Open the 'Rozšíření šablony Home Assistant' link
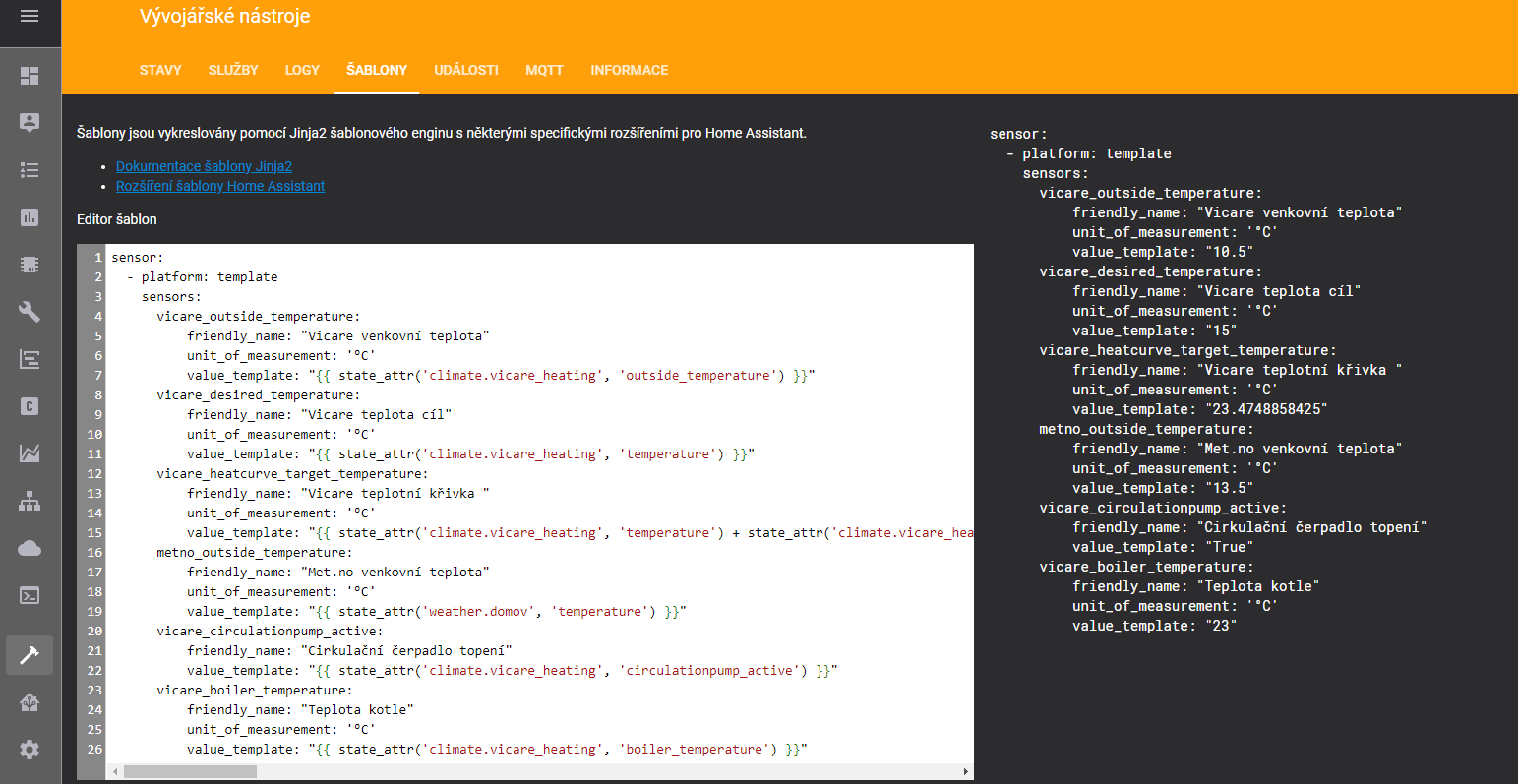 pos(220,186)
